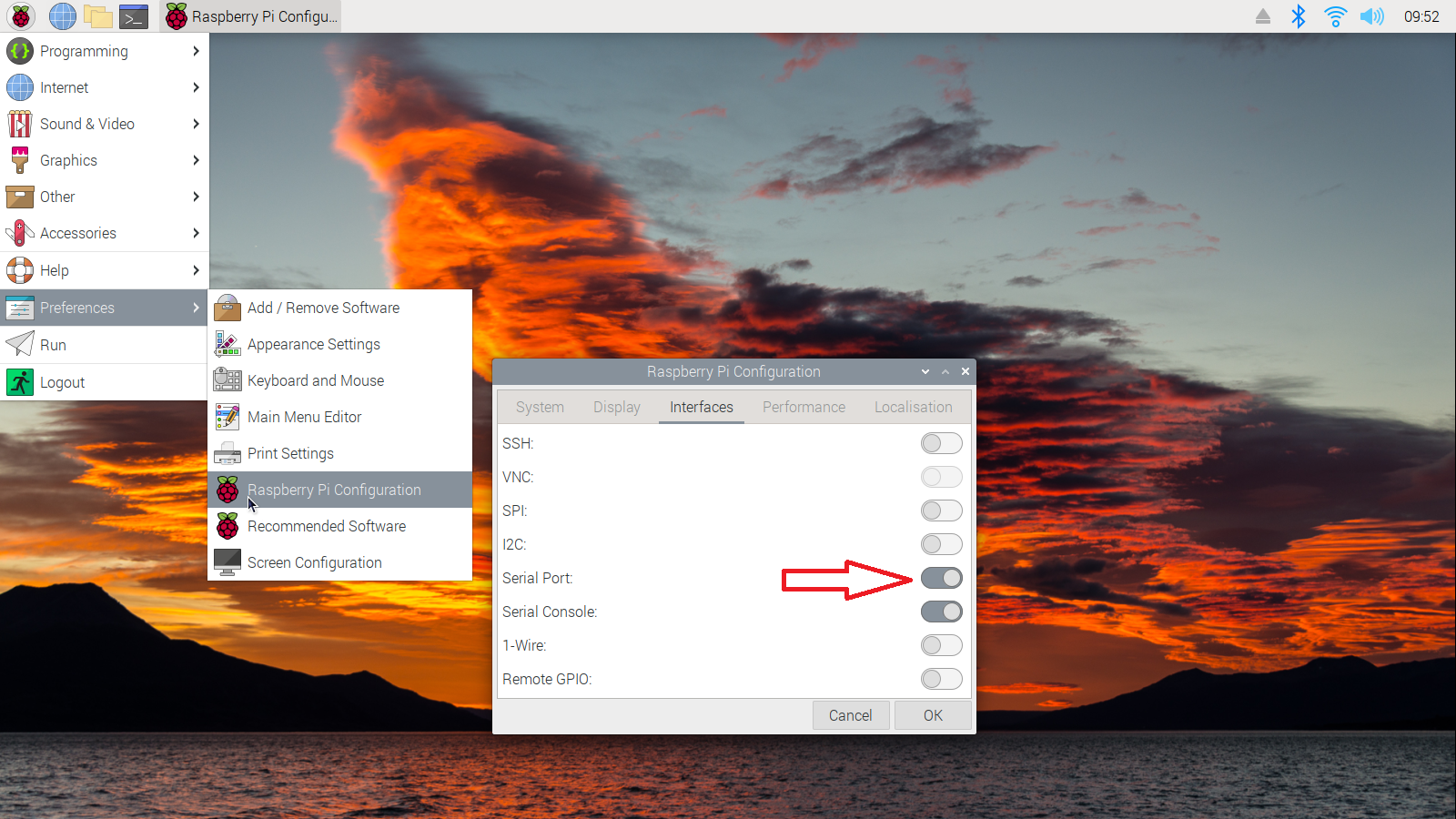This screenshot has width=1456, height=819.
Task: Expand the Accessories submenu arrow
Action: click(196, 233)
